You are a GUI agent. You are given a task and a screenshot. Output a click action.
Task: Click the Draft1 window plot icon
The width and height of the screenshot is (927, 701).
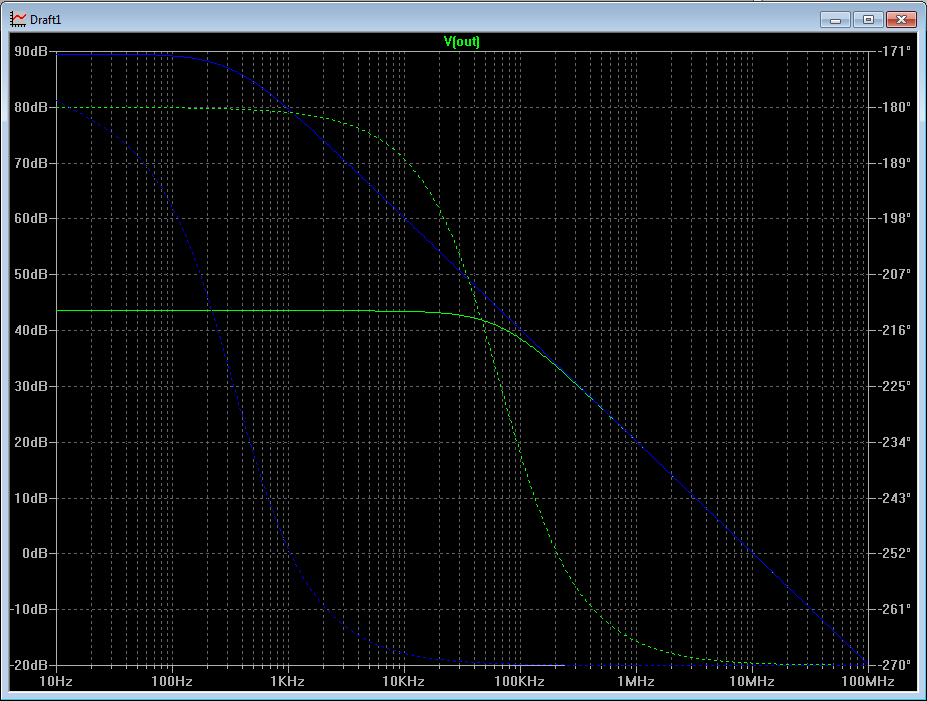18,20
